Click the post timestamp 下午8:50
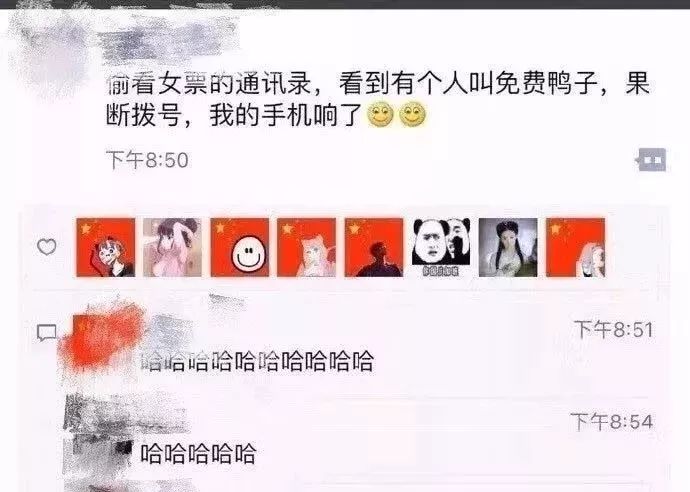 [147, 160]
